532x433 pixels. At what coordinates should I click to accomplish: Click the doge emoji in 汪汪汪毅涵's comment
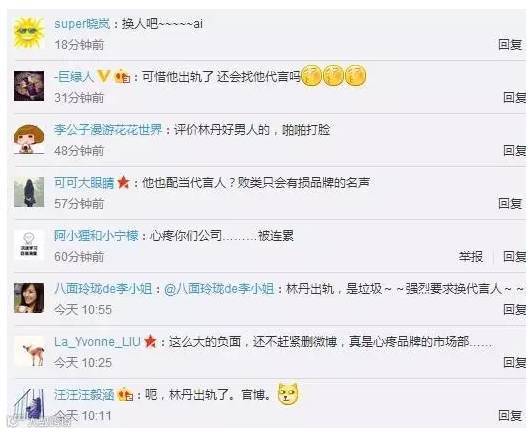288,394
